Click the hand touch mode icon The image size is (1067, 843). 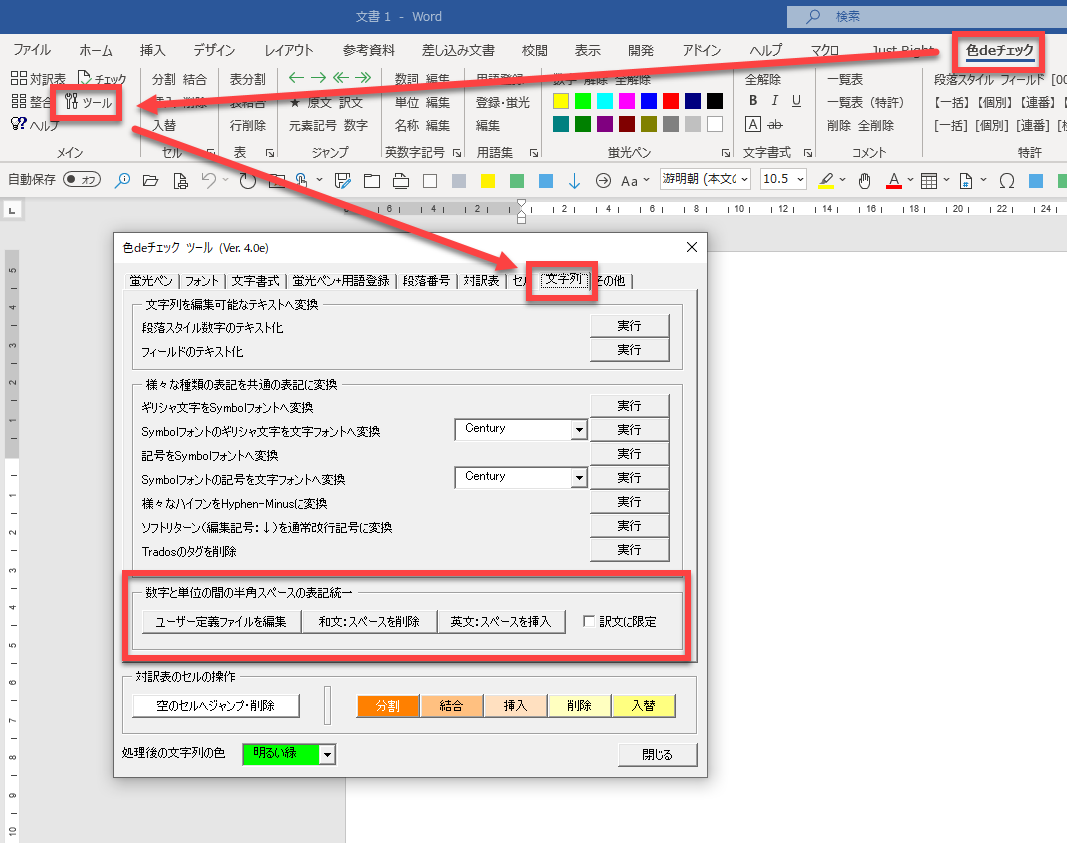tap(864, 180)
